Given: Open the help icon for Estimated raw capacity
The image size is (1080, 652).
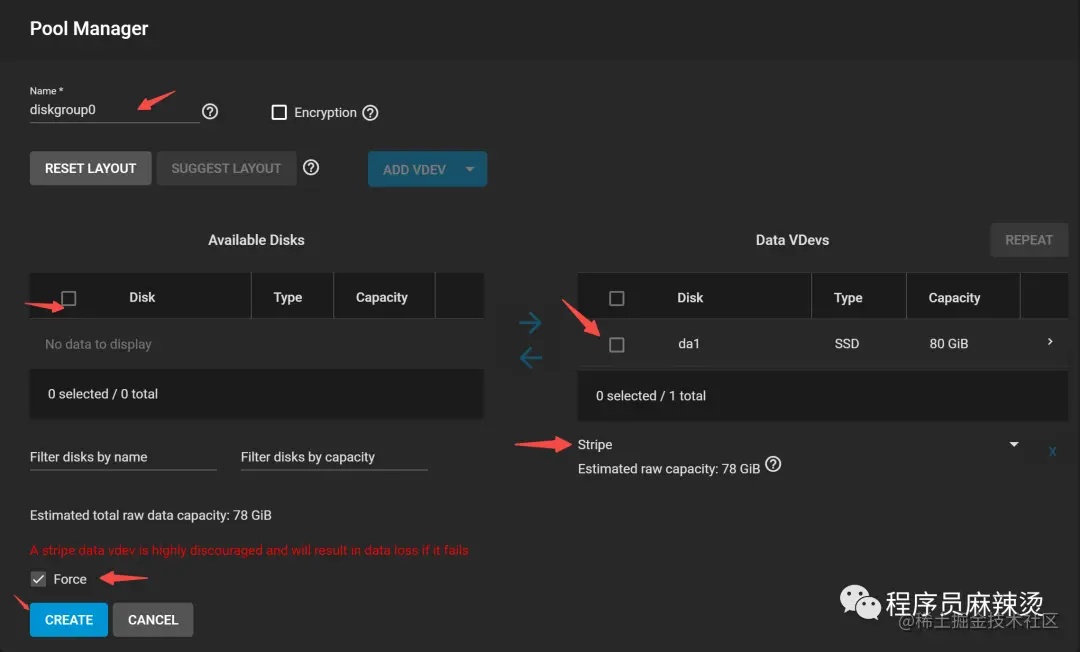Looking at the screenshot, I should pyautogui.click(x=773, y=465).
